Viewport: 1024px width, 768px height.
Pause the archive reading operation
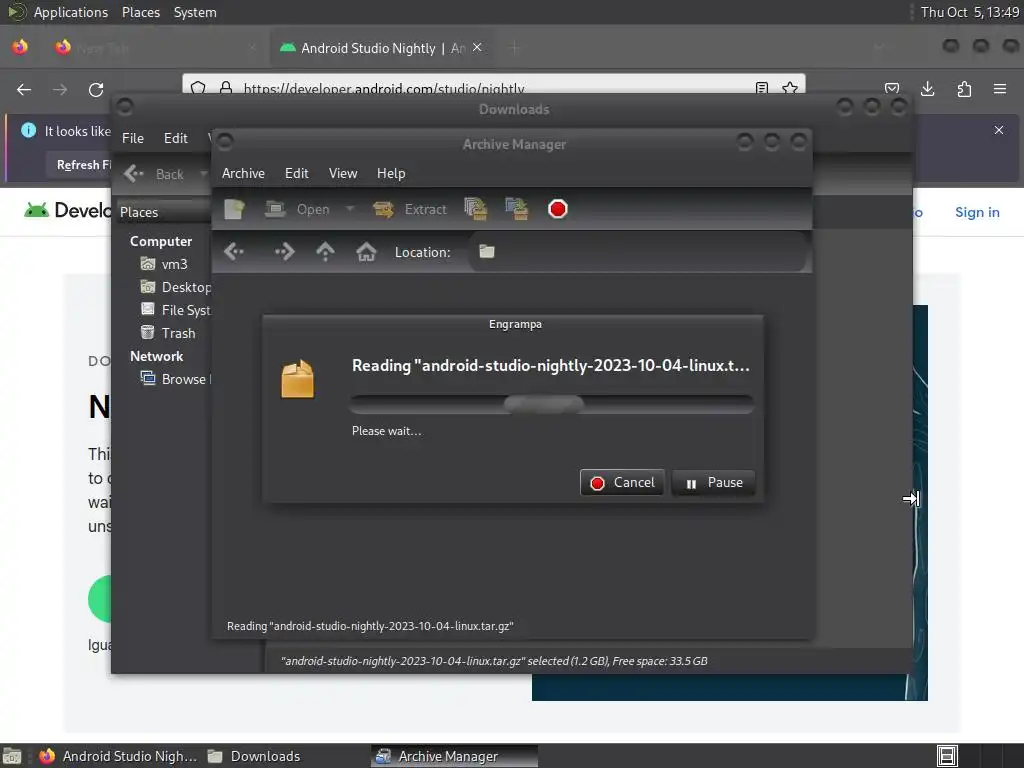click(713, 483)
